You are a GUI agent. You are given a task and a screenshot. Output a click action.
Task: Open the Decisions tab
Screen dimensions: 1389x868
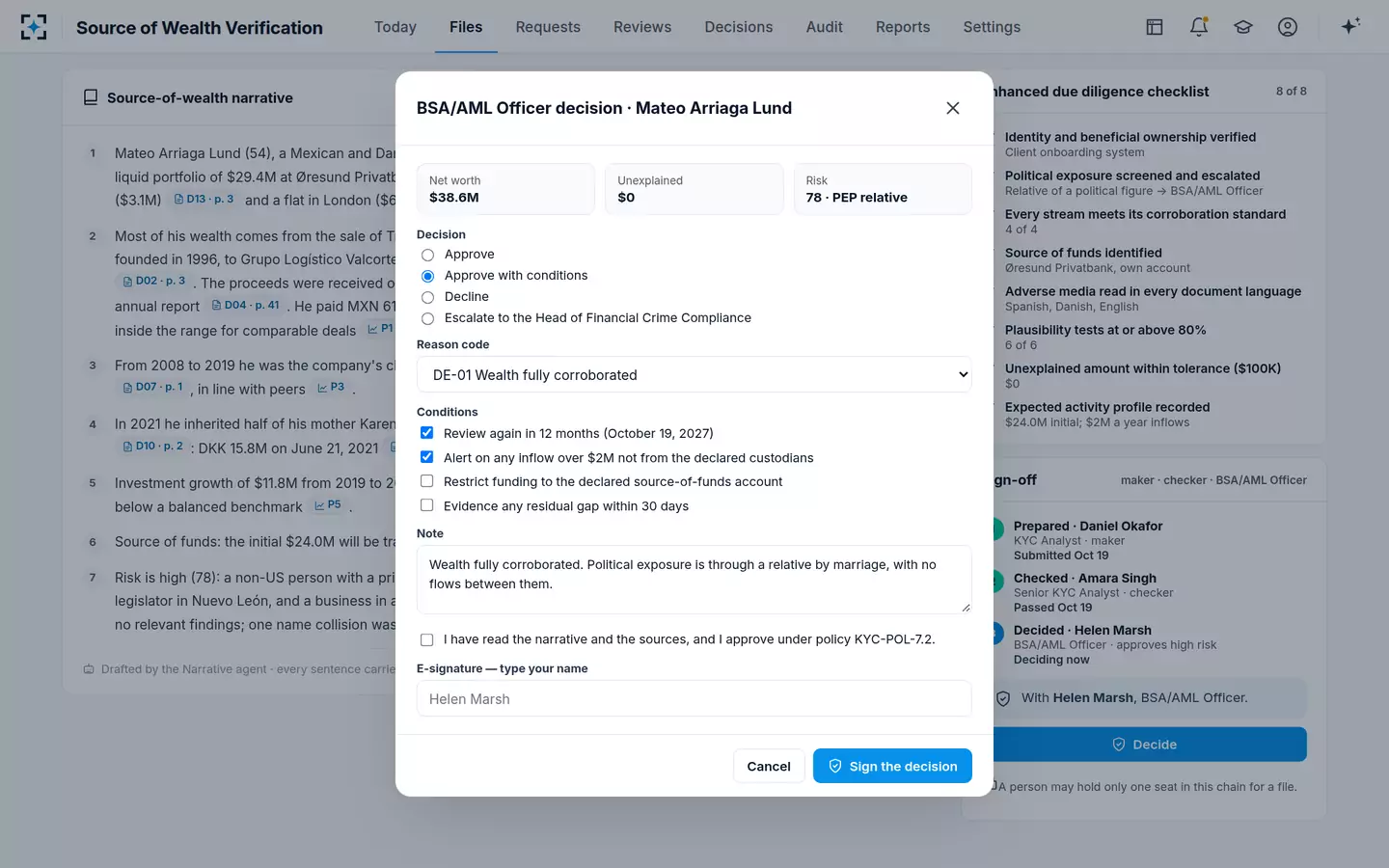click(x=739, y=27)
